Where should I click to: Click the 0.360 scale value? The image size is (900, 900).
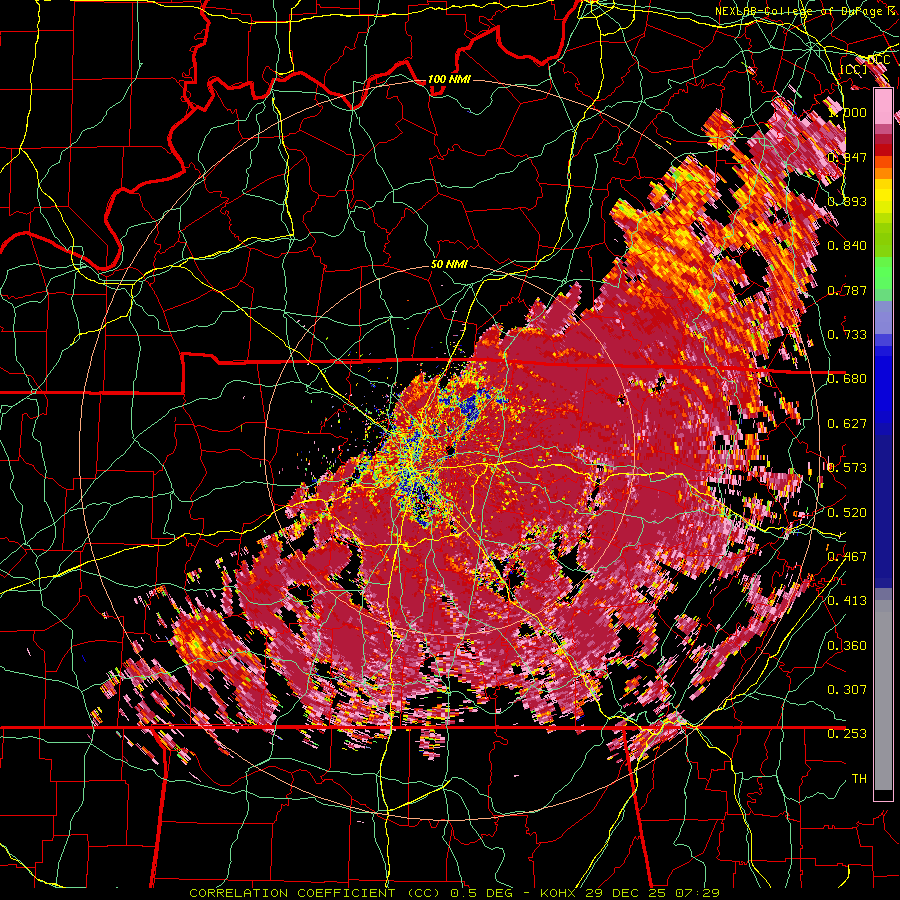[847, 646]
